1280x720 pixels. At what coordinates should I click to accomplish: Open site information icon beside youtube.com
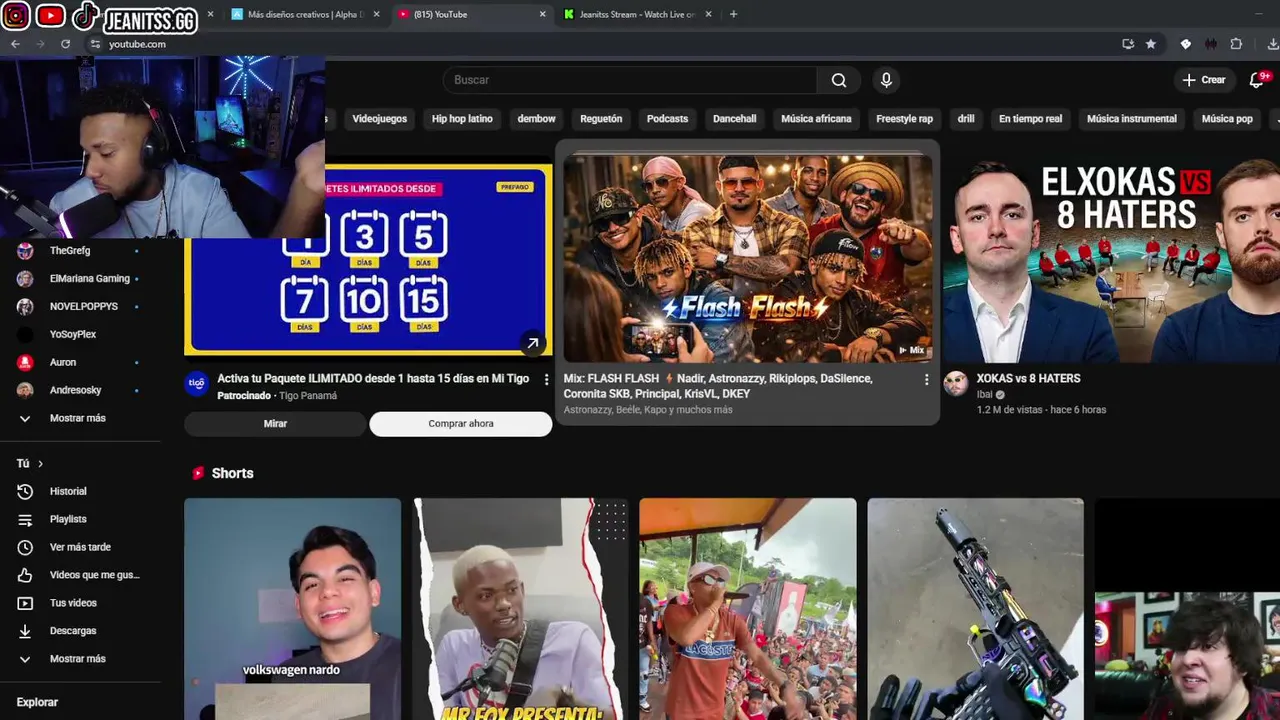[95, 44]
